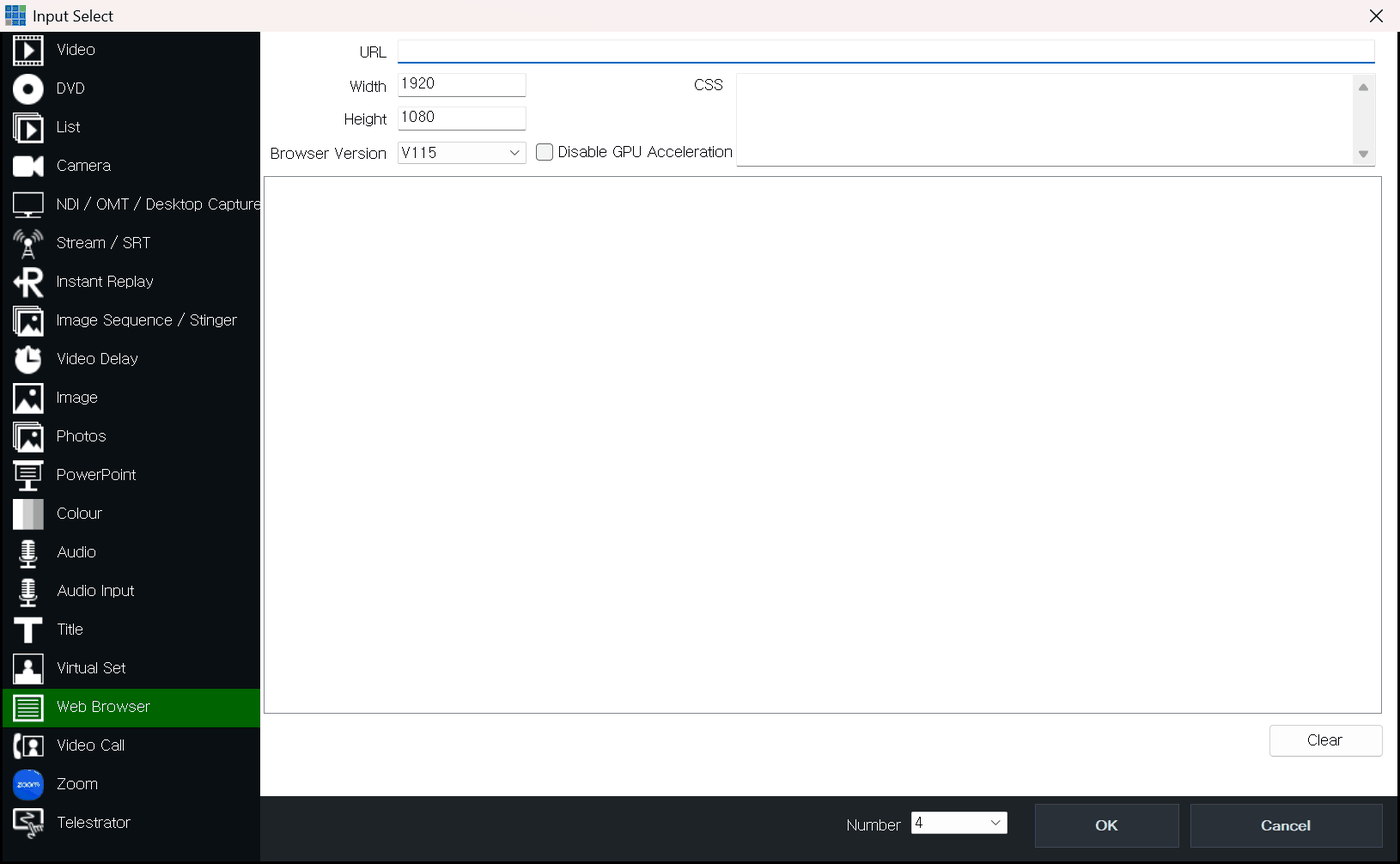The width and height of the screenshot is (1400, 864).
Task: Pick the Camera input icon
Action: (x=28, y=166)
